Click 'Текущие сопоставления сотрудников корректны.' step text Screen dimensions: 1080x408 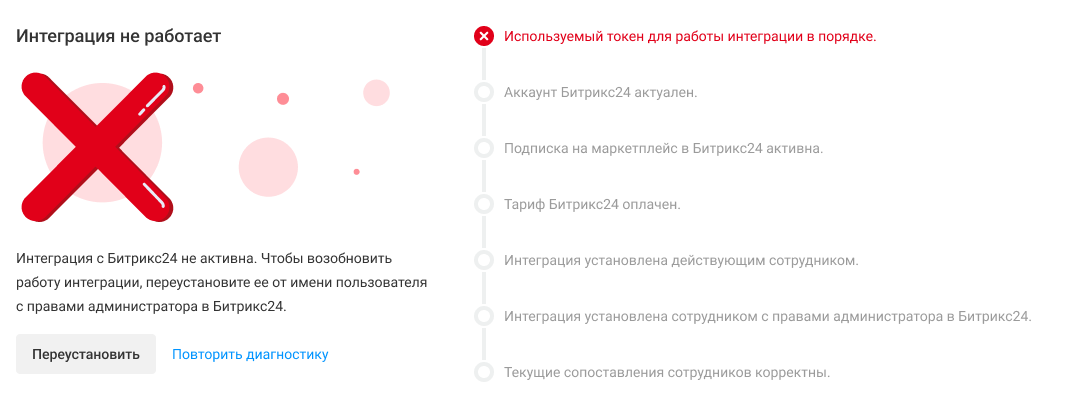667,373
